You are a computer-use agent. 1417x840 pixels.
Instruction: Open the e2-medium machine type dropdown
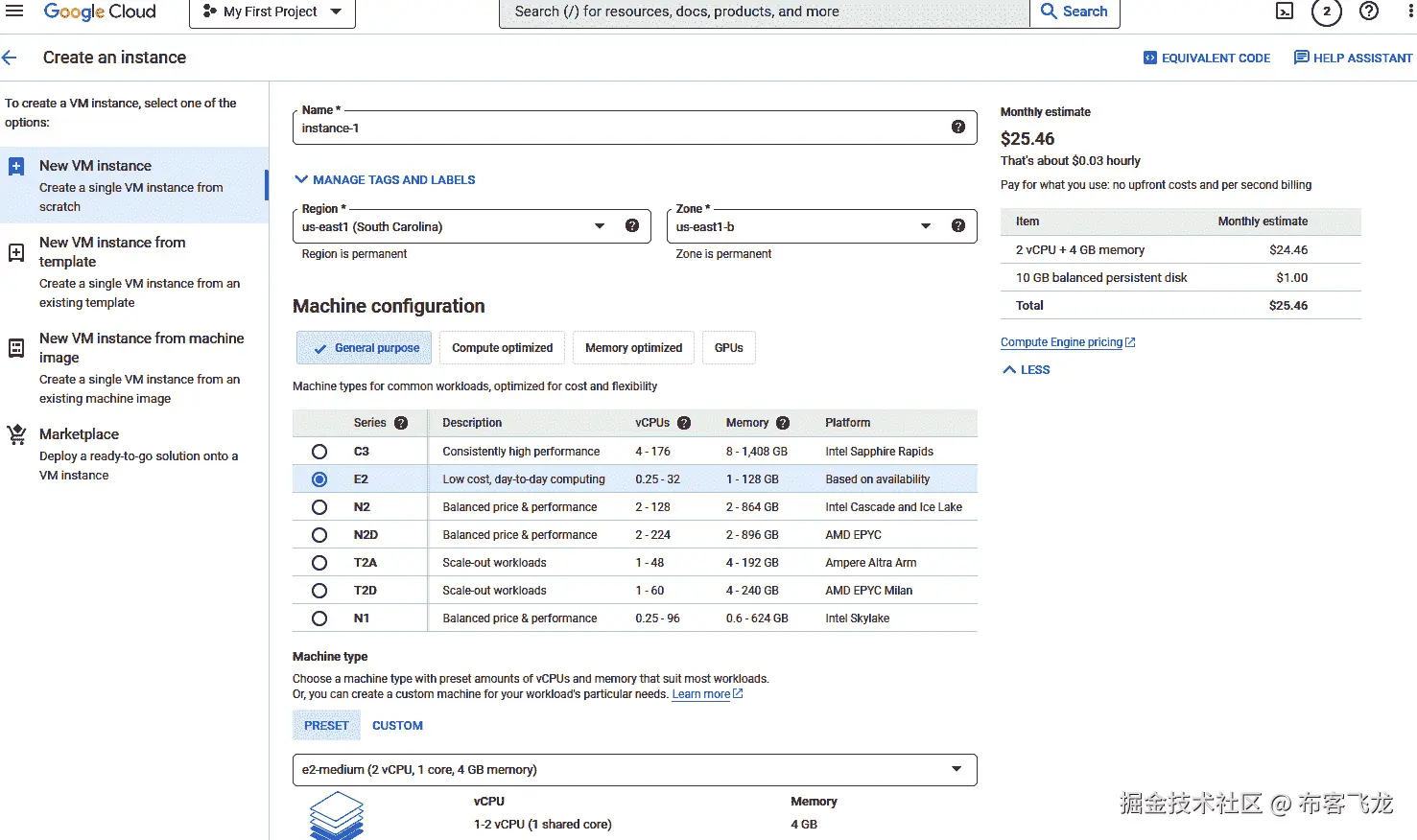(634, 770)
